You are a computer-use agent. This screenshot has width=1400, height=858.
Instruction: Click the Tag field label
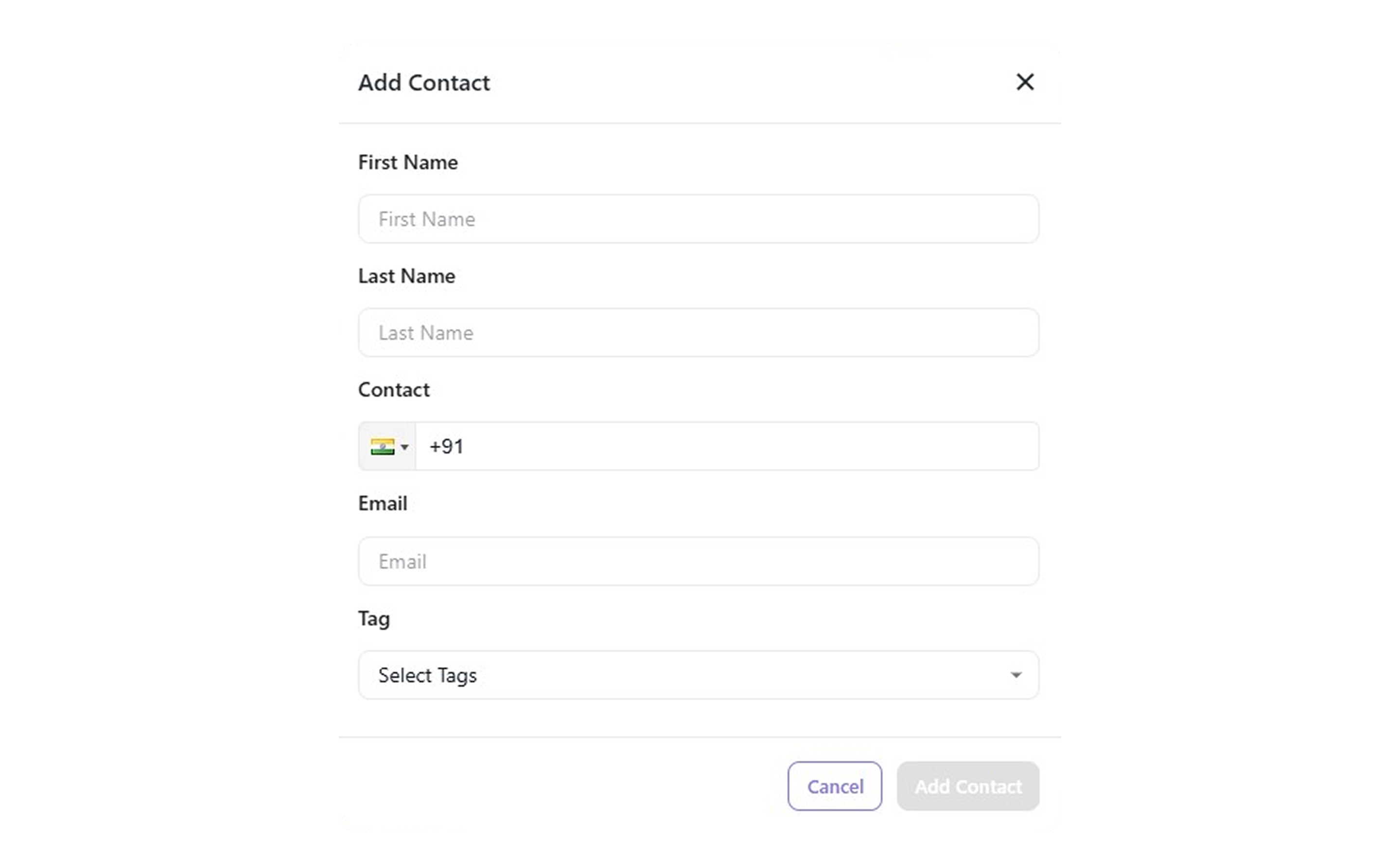(x=374, y=619)
